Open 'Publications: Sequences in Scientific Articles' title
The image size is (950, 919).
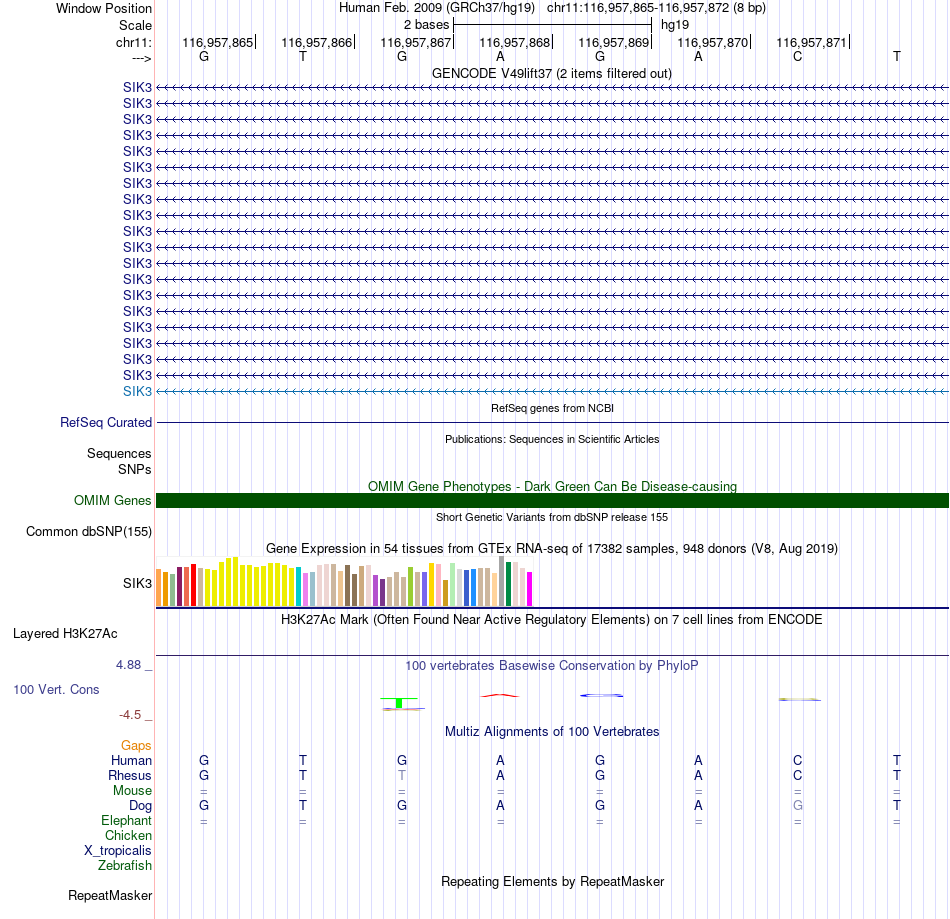(552, 439)
